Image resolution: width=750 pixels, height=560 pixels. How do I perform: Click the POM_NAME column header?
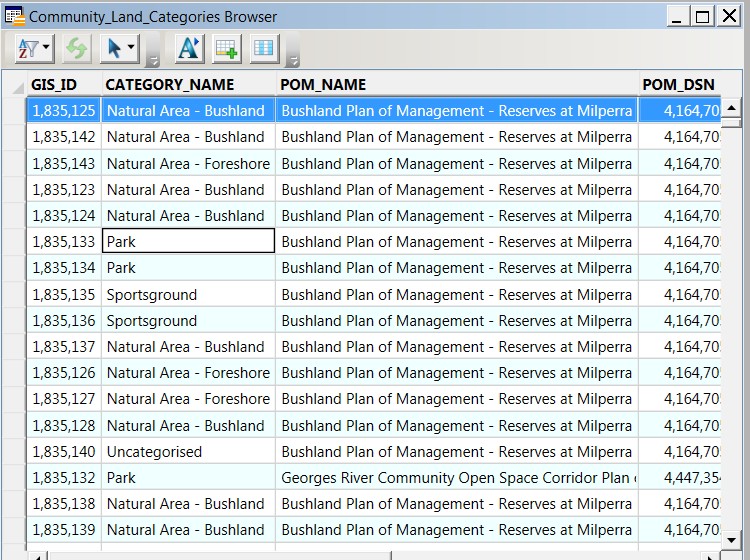(324, 85)
